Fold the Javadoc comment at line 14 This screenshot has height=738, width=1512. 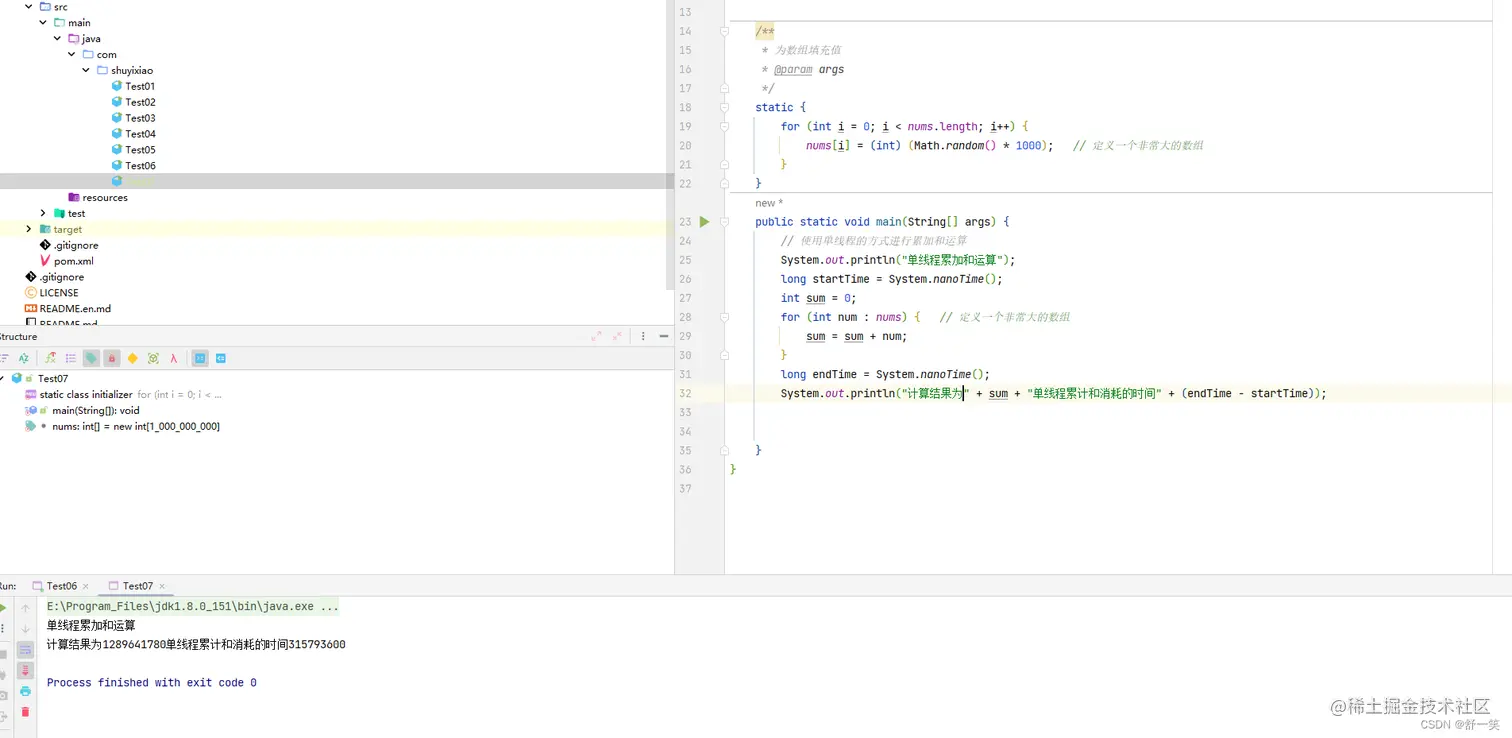coord(725,31)
